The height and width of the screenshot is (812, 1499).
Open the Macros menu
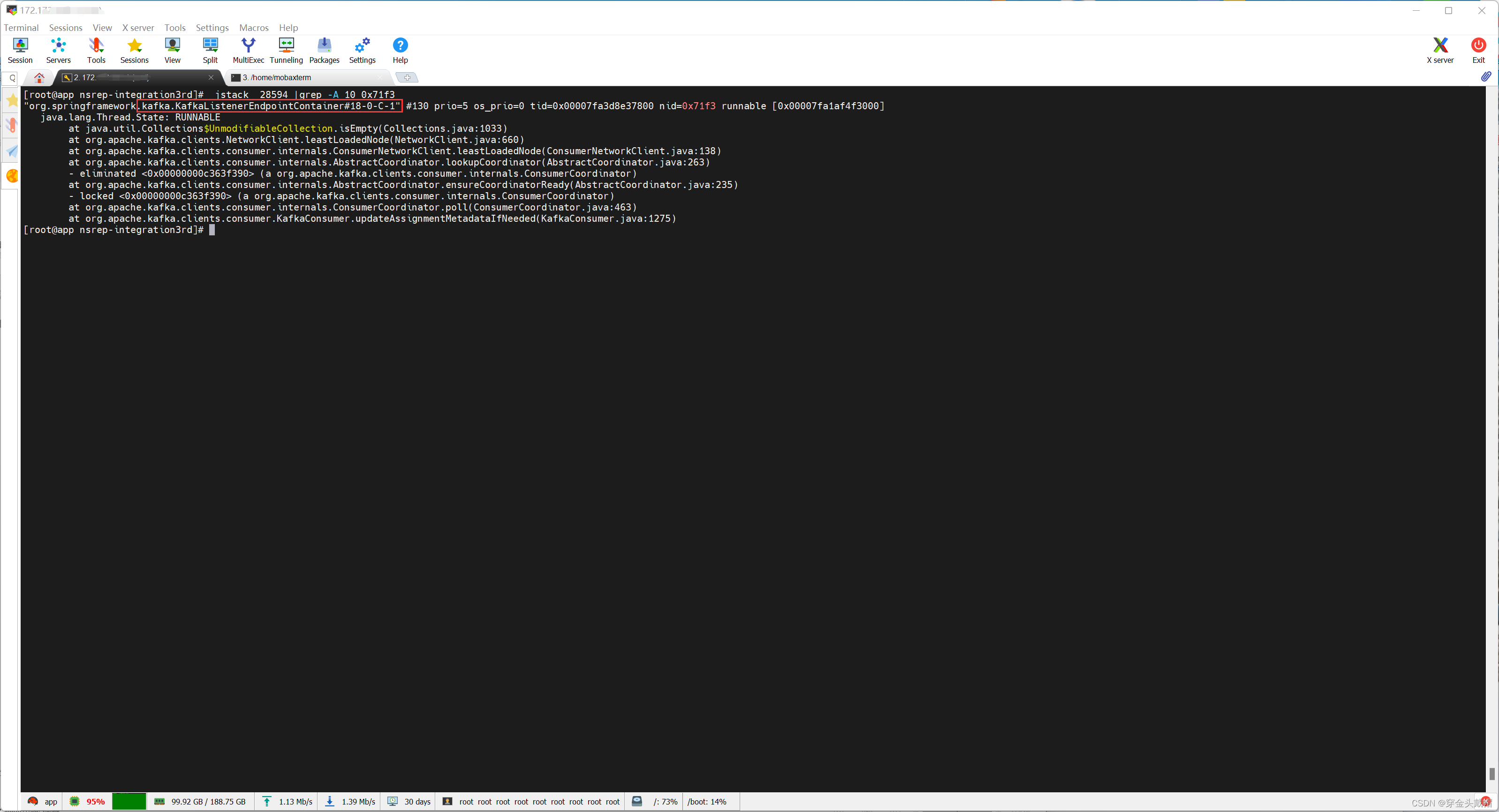(254, 27)
